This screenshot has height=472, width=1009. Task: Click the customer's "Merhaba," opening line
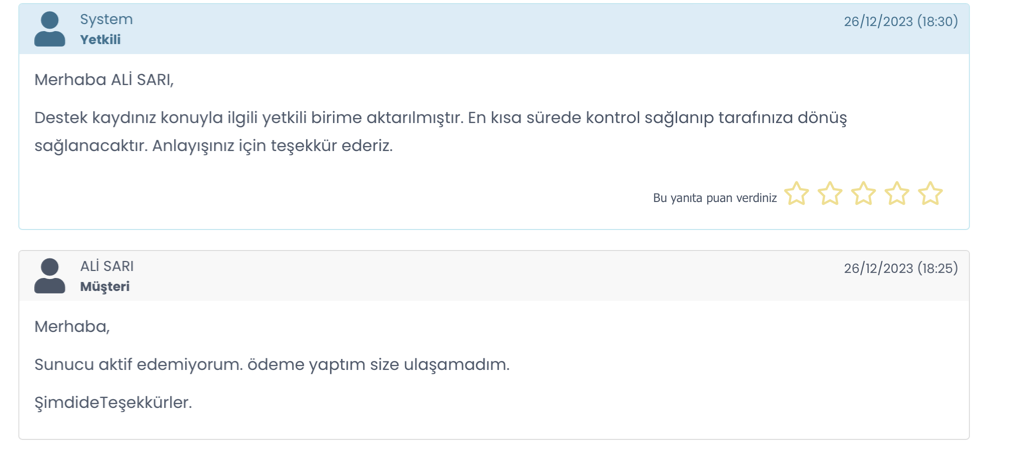tap(72, 327)
